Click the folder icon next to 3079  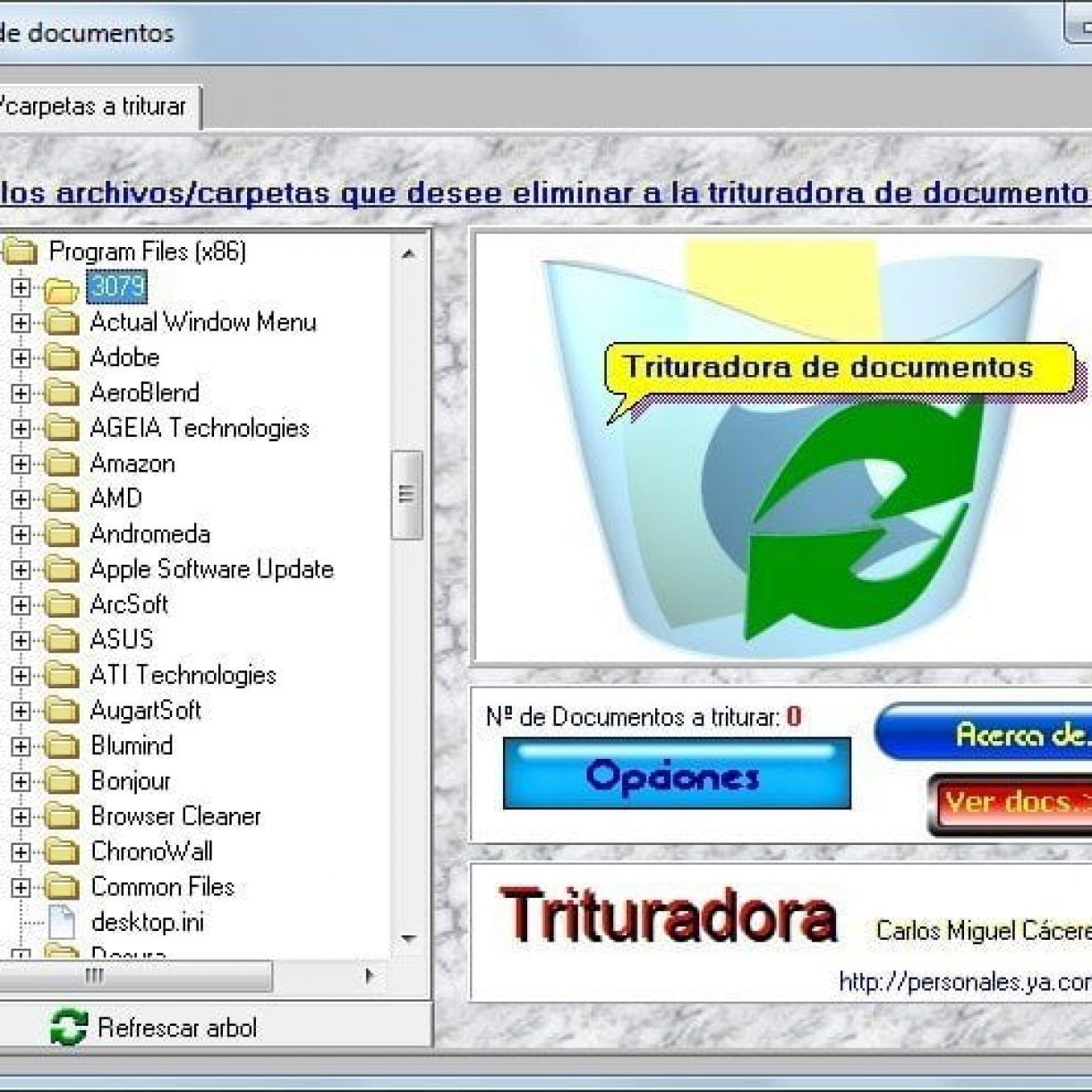click(61, 289)
